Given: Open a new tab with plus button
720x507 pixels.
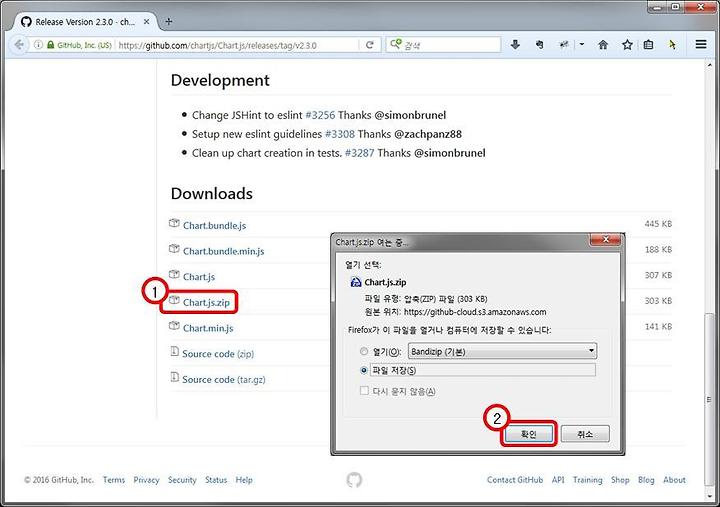Looking at the screenshot, I should (169, 22).
